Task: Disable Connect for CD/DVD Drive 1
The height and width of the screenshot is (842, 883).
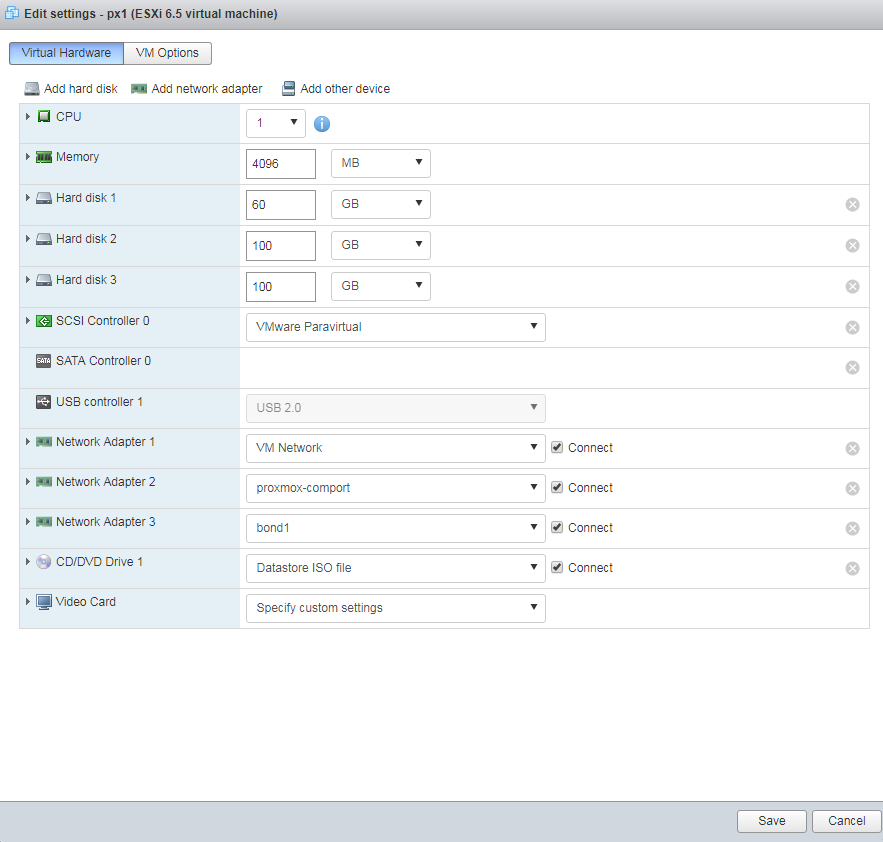Action: 557,568
